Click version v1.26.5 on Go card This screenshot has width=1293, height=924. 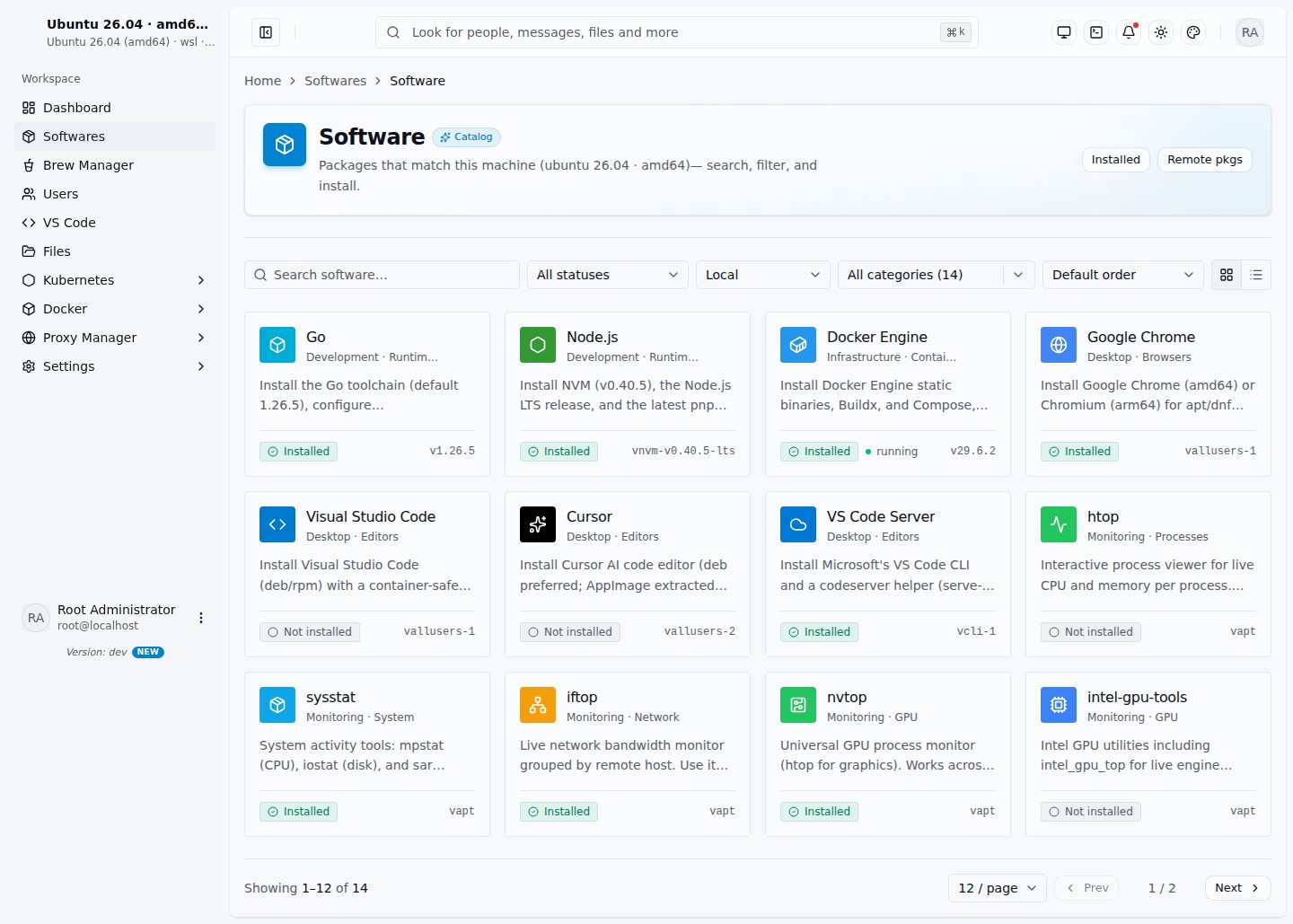453,452
